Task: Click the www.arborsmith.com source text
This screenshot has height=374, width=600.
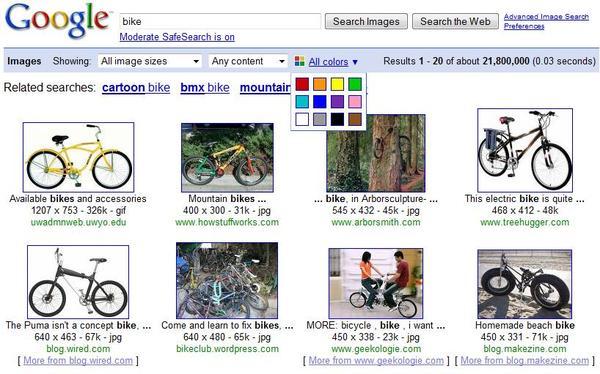Action: pyautogui.click(x=376, y=222)
